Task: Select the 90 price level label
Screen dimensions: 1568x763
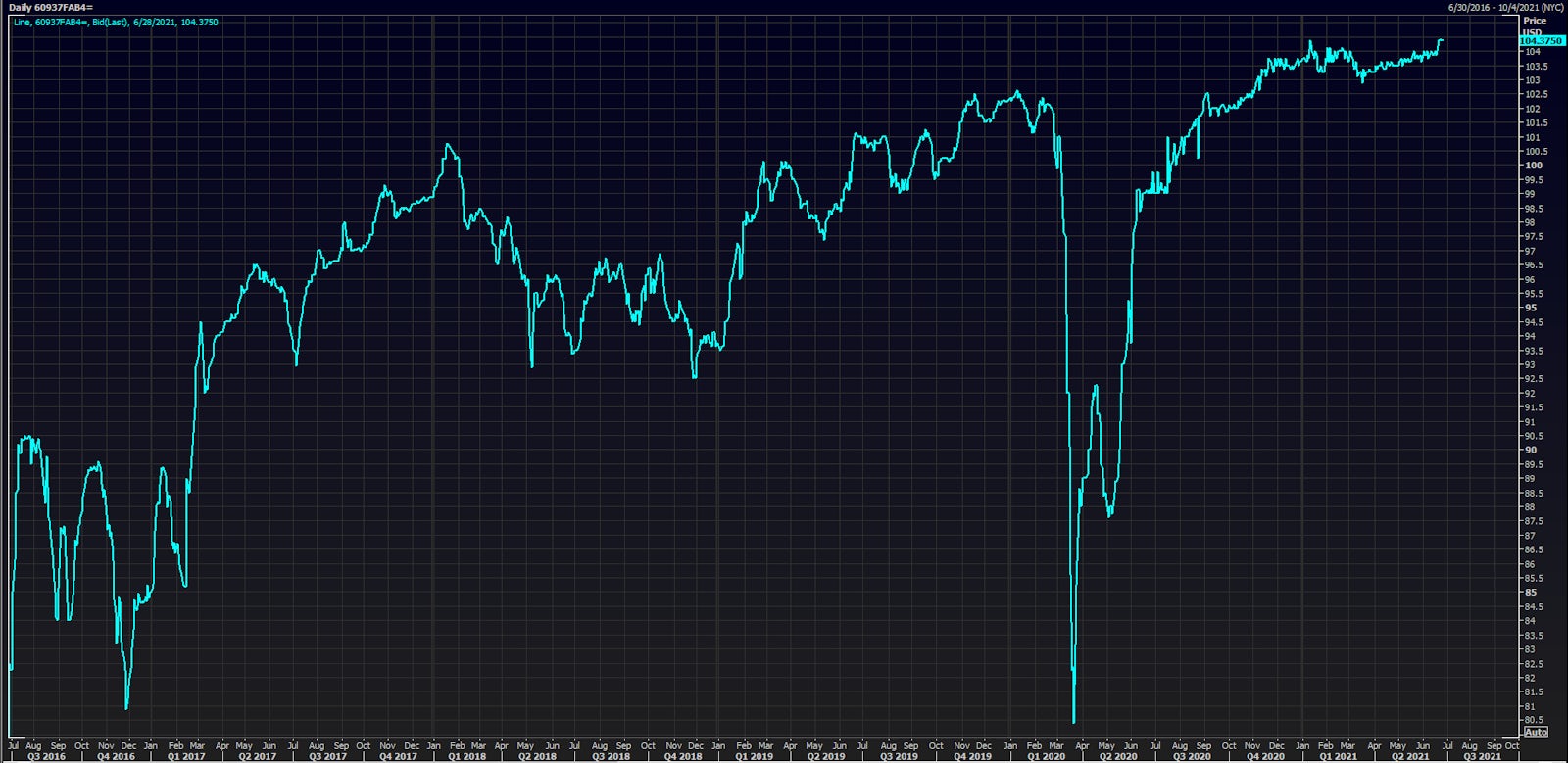Action: tap(1531, 451)
